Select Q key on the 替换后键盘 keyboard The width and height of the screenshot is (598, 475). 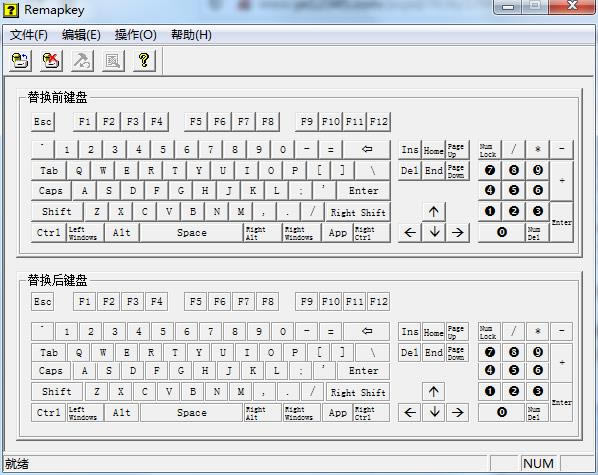(x=79, y=353)
